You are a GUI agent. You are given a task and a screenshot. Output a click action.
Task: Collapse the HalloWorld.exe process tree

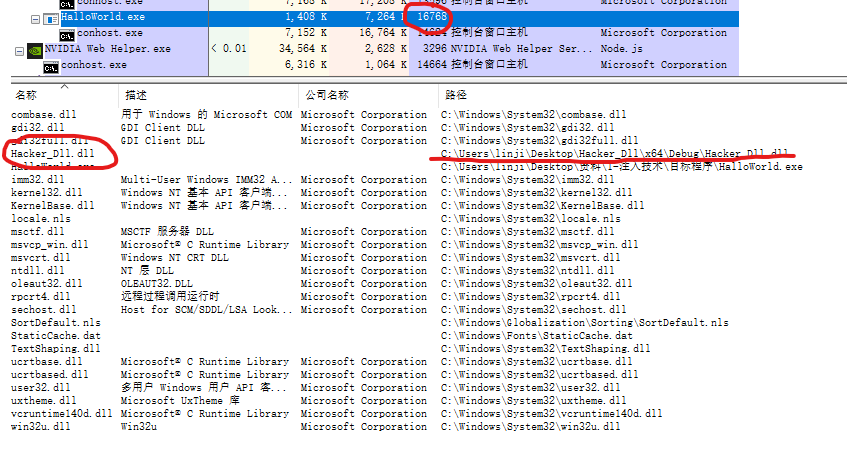(36, 19)
